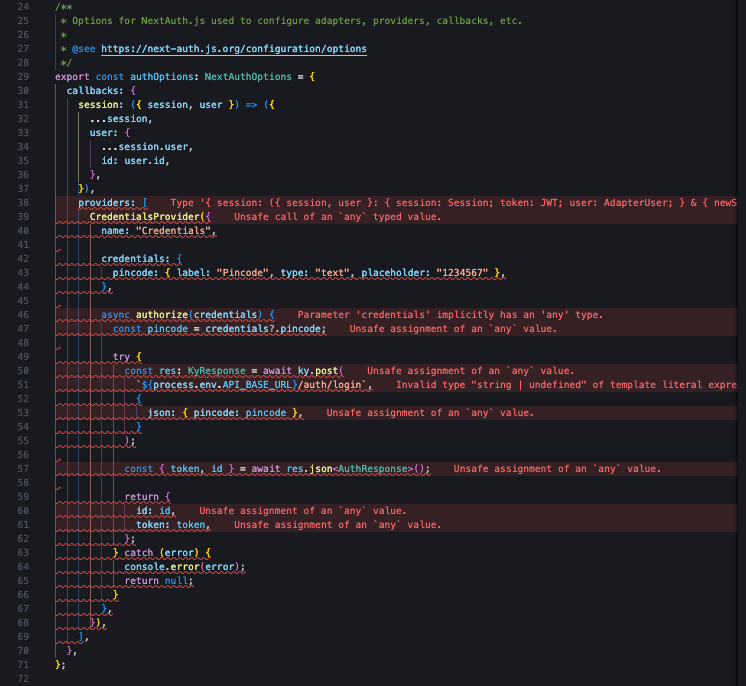Click 'process.env.API_BASE_URL' in the template literal
Image resolution: width=746 pixels, height=686 pixels.
(x=223, y=384)
